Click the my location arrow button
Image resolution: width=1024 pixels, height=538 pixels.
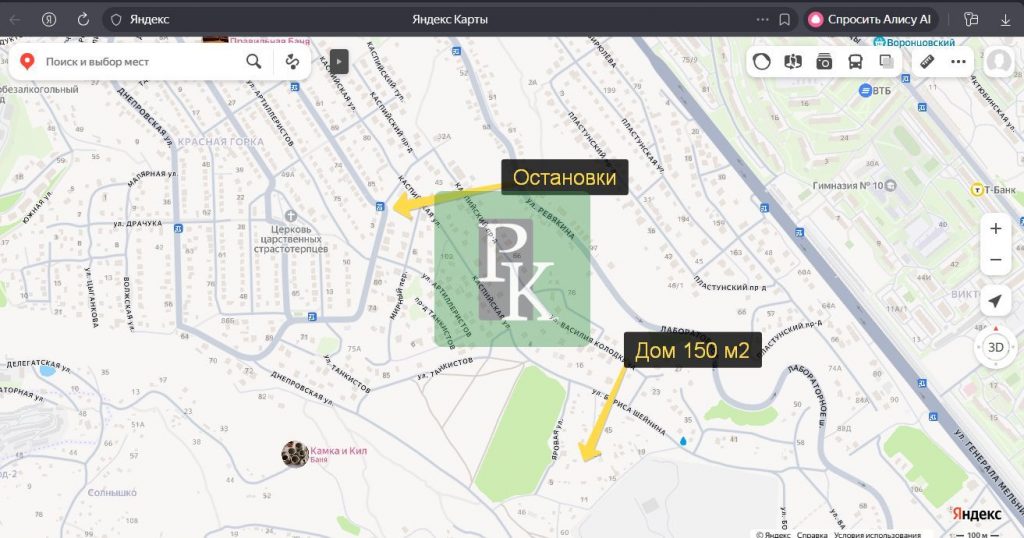995,301
